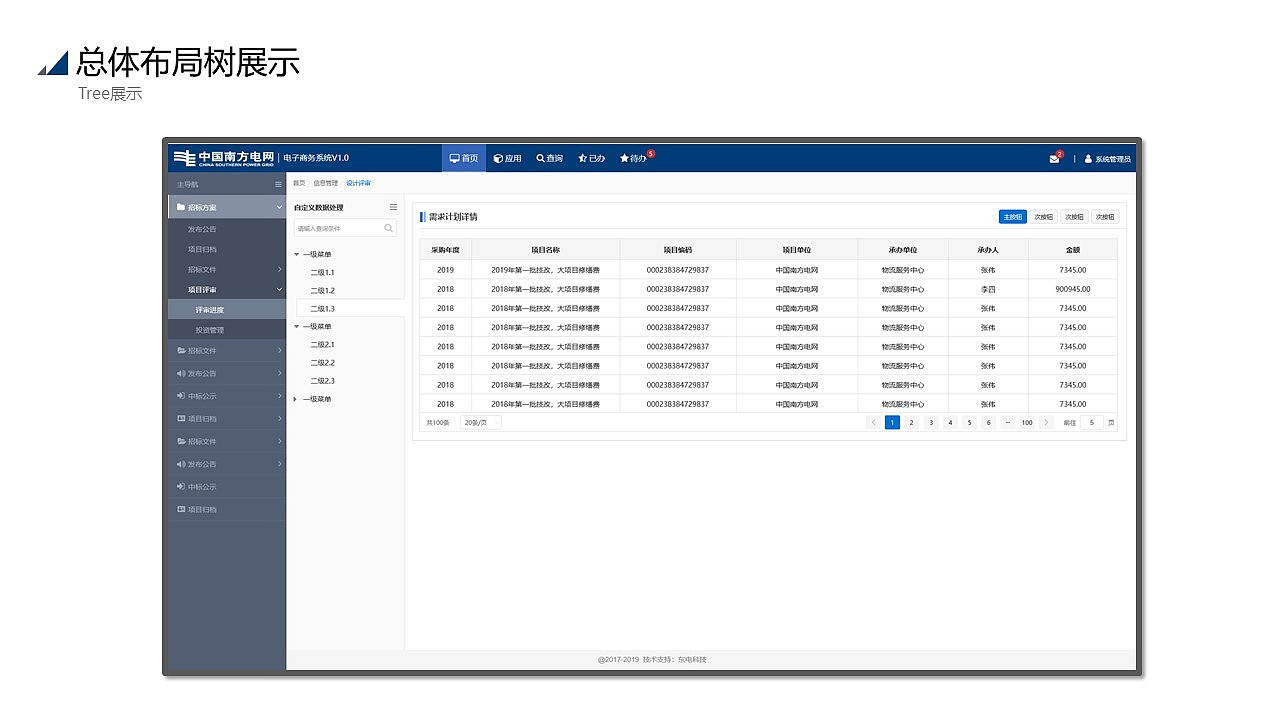
Task: Select the highlighted 评审进度 menu item
Action: pyautogui.click(x=226, y=310)
